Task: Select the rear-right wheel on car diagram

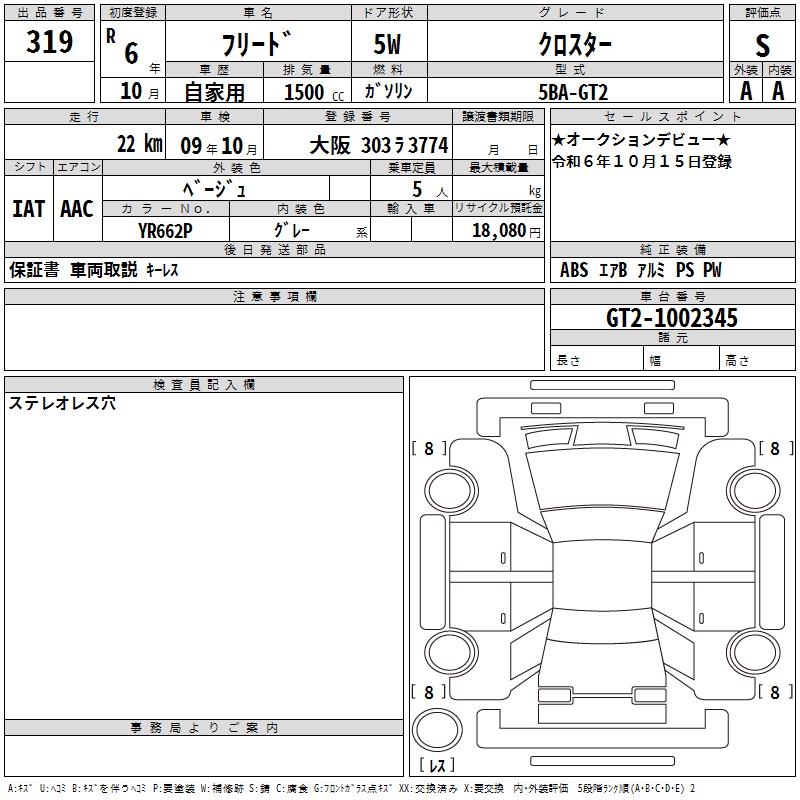Action: coord(754,652)
